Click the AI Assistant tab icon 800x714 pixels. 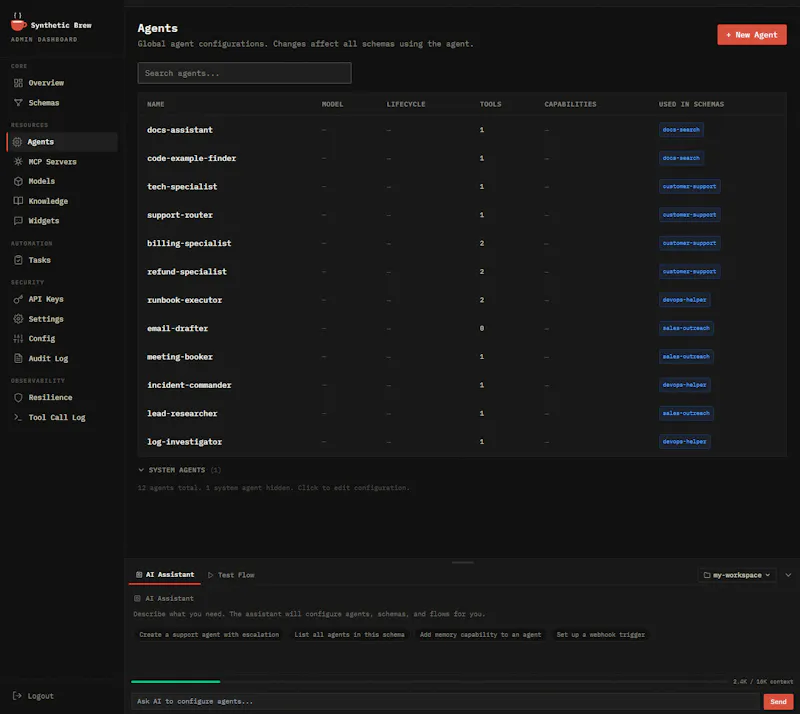[139, 575]
